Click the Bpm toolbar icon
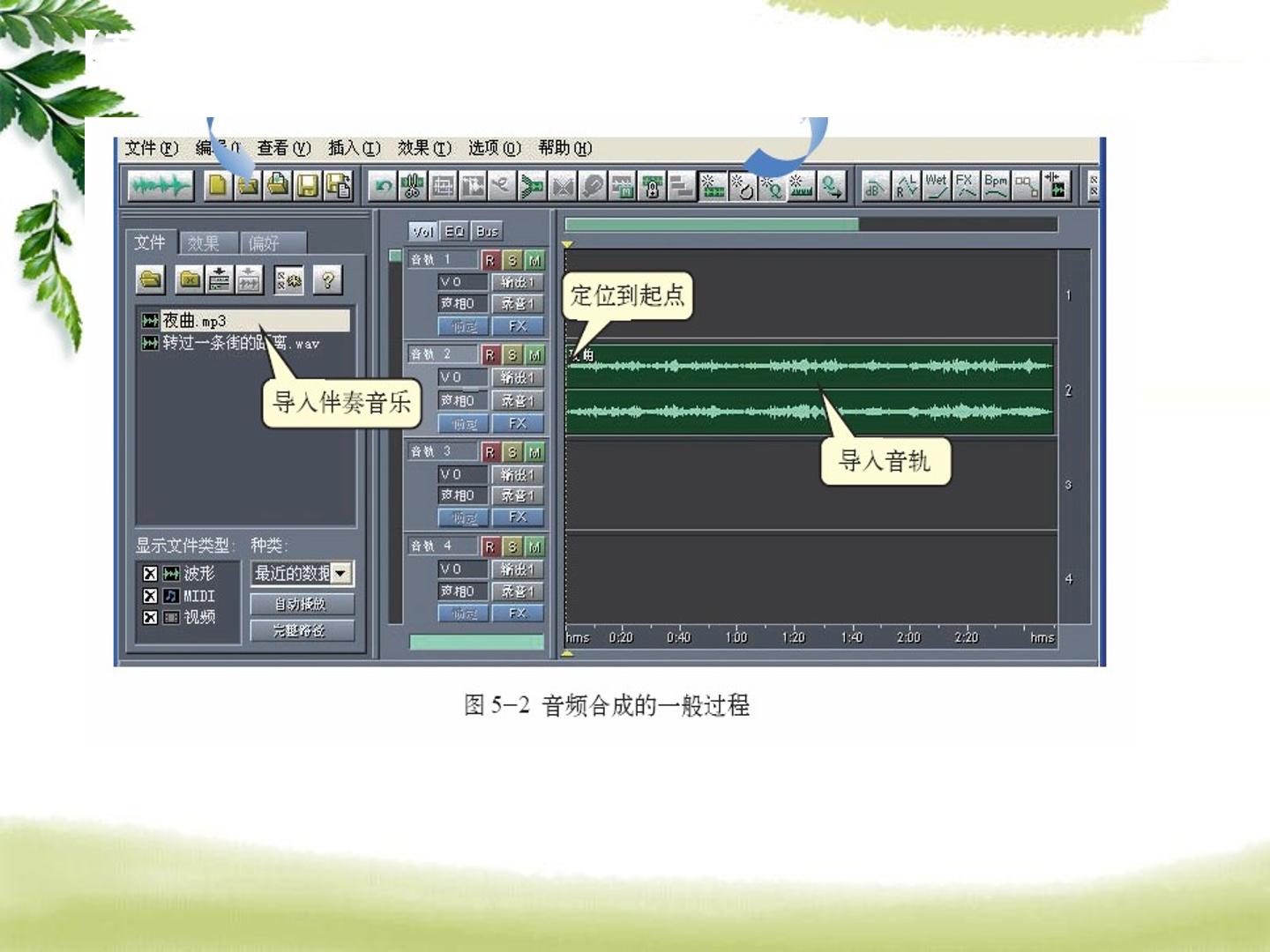 pos(996,185)
